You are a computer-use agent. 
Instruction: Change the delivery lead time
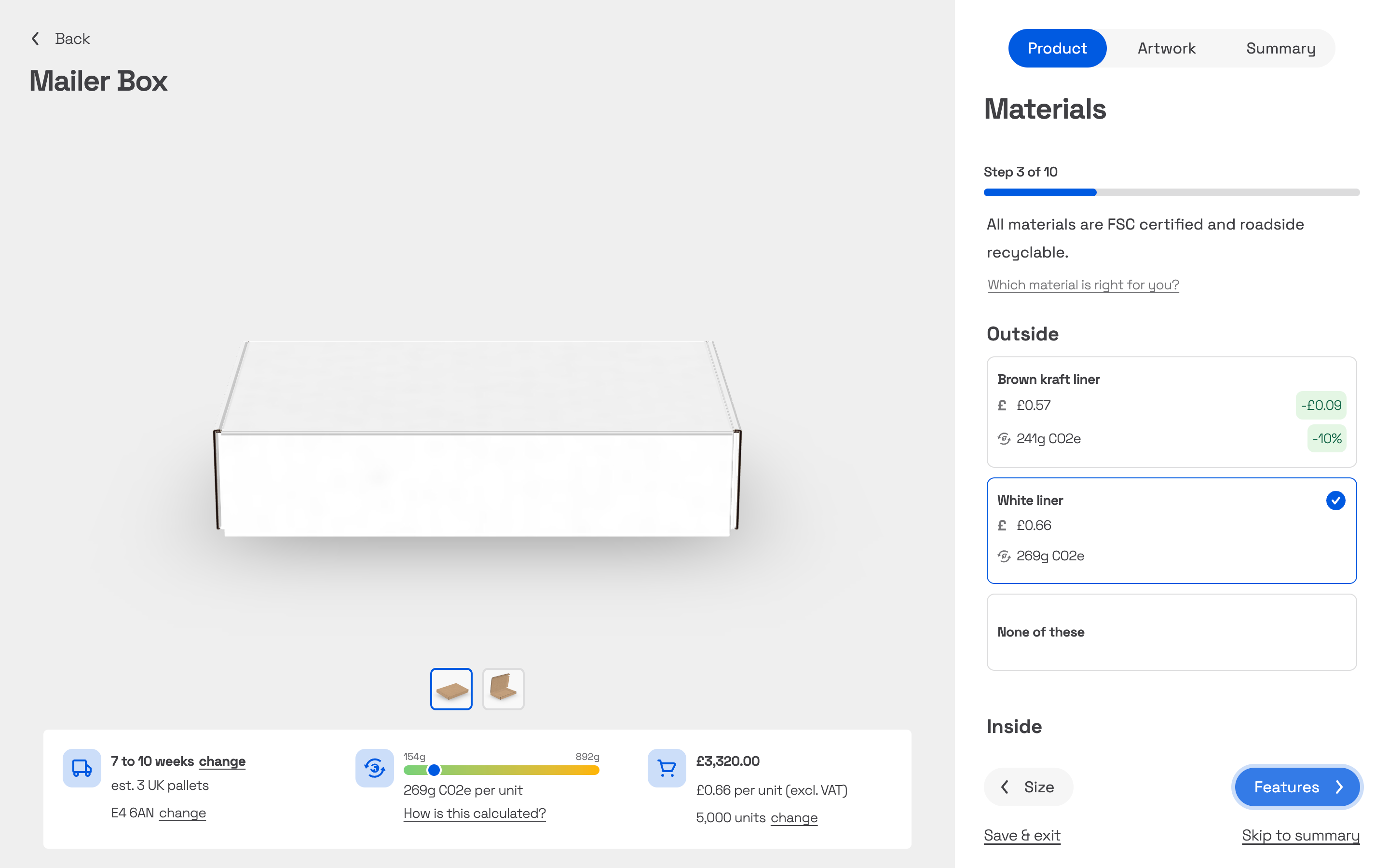tap(222, 761)
